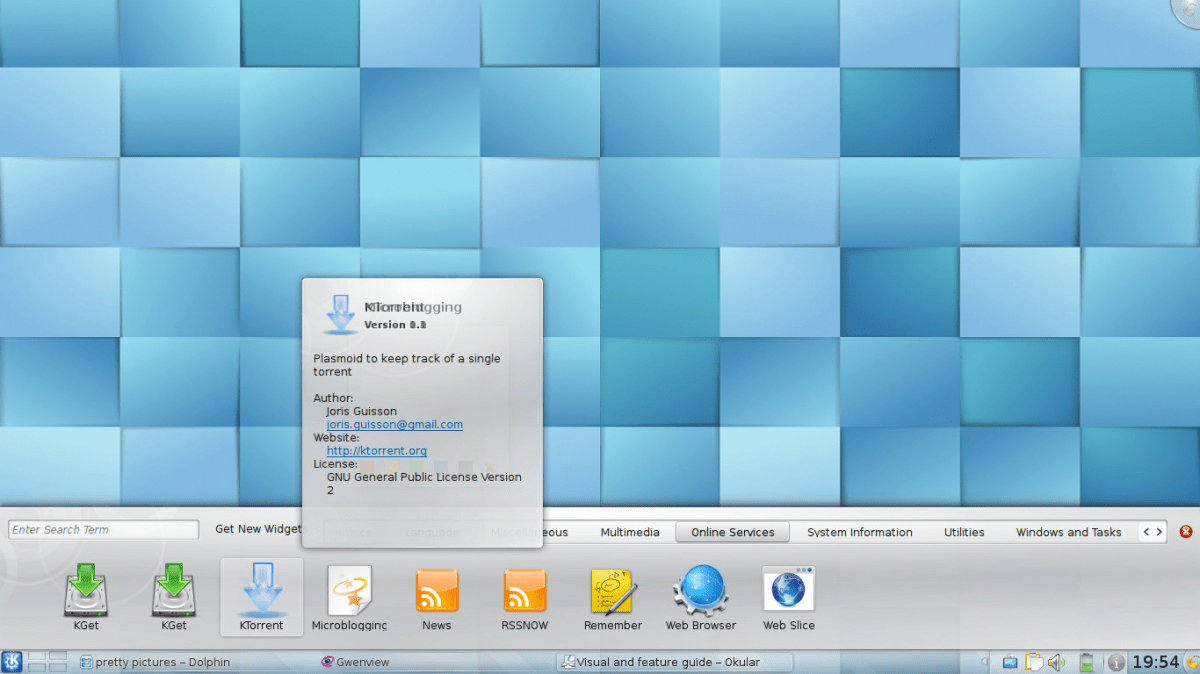Open the notifications info icon

click(1117, 662)
